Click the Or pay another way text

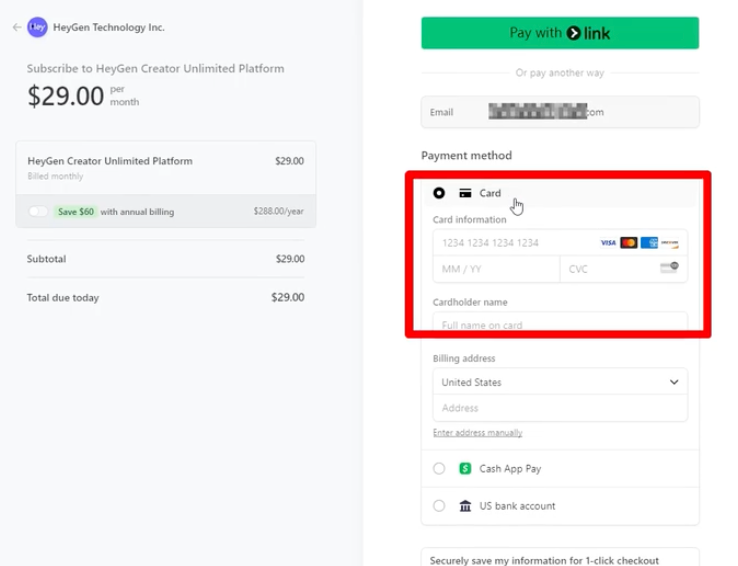pyautogui.click(x=560, y=72)
